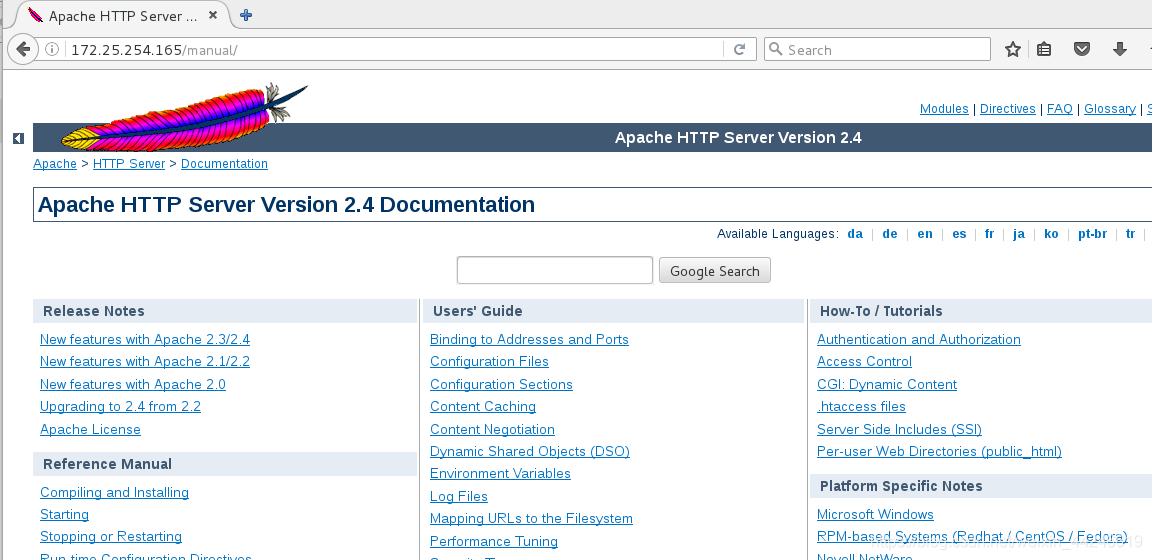The image size is (1152, 560).
Task: Open the FAQ link
Action: click(1059, 109)
